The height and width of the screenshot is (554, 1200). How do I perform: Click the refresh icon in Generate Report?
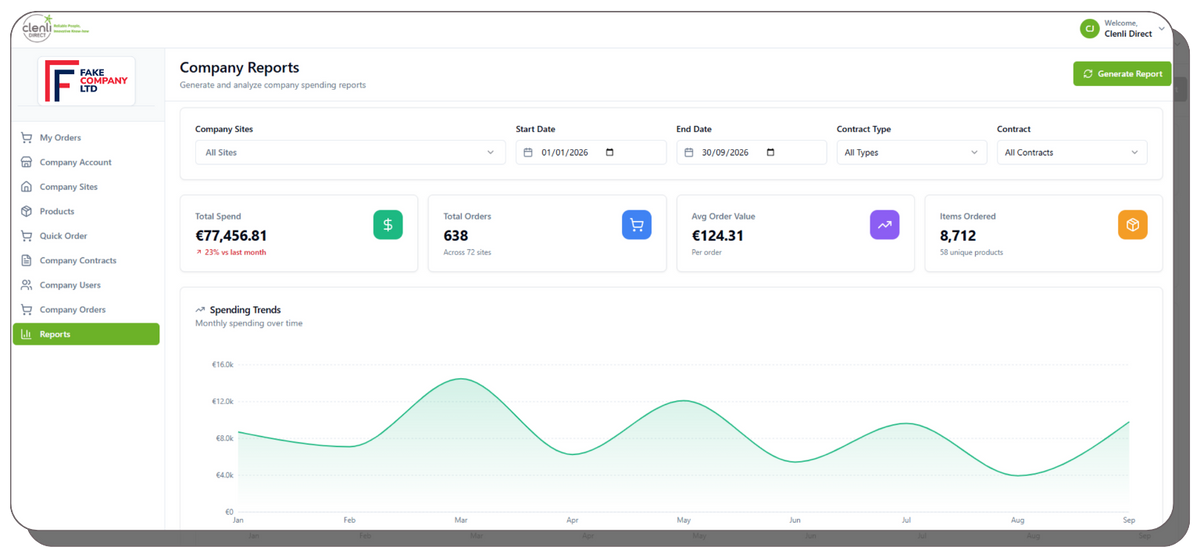tap(1088, 74)
